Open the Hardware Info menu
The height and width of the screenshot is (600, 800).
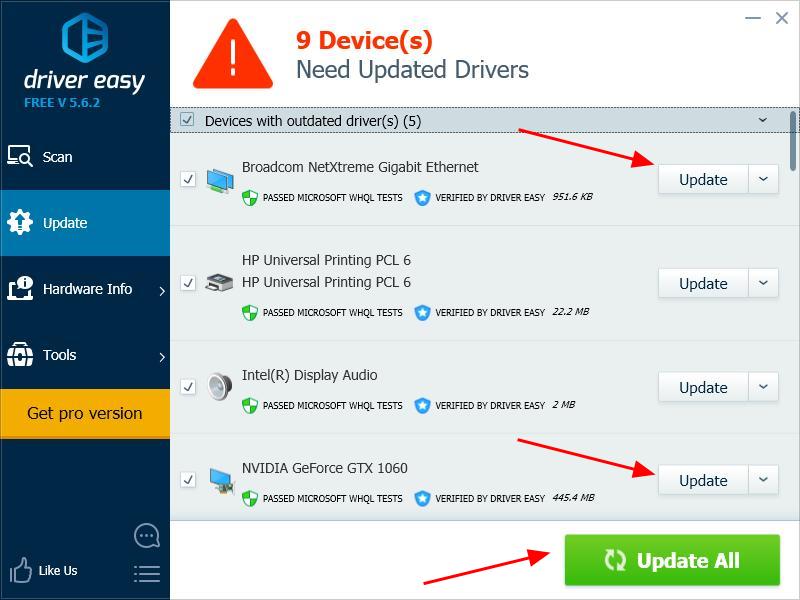85,289
